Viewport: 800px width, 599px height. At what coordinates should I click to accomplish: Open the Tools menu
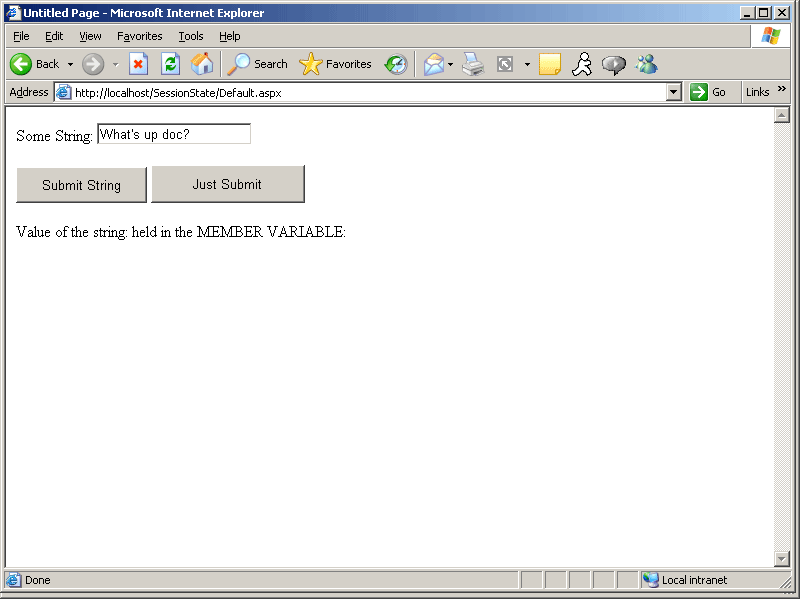point(191,36)
